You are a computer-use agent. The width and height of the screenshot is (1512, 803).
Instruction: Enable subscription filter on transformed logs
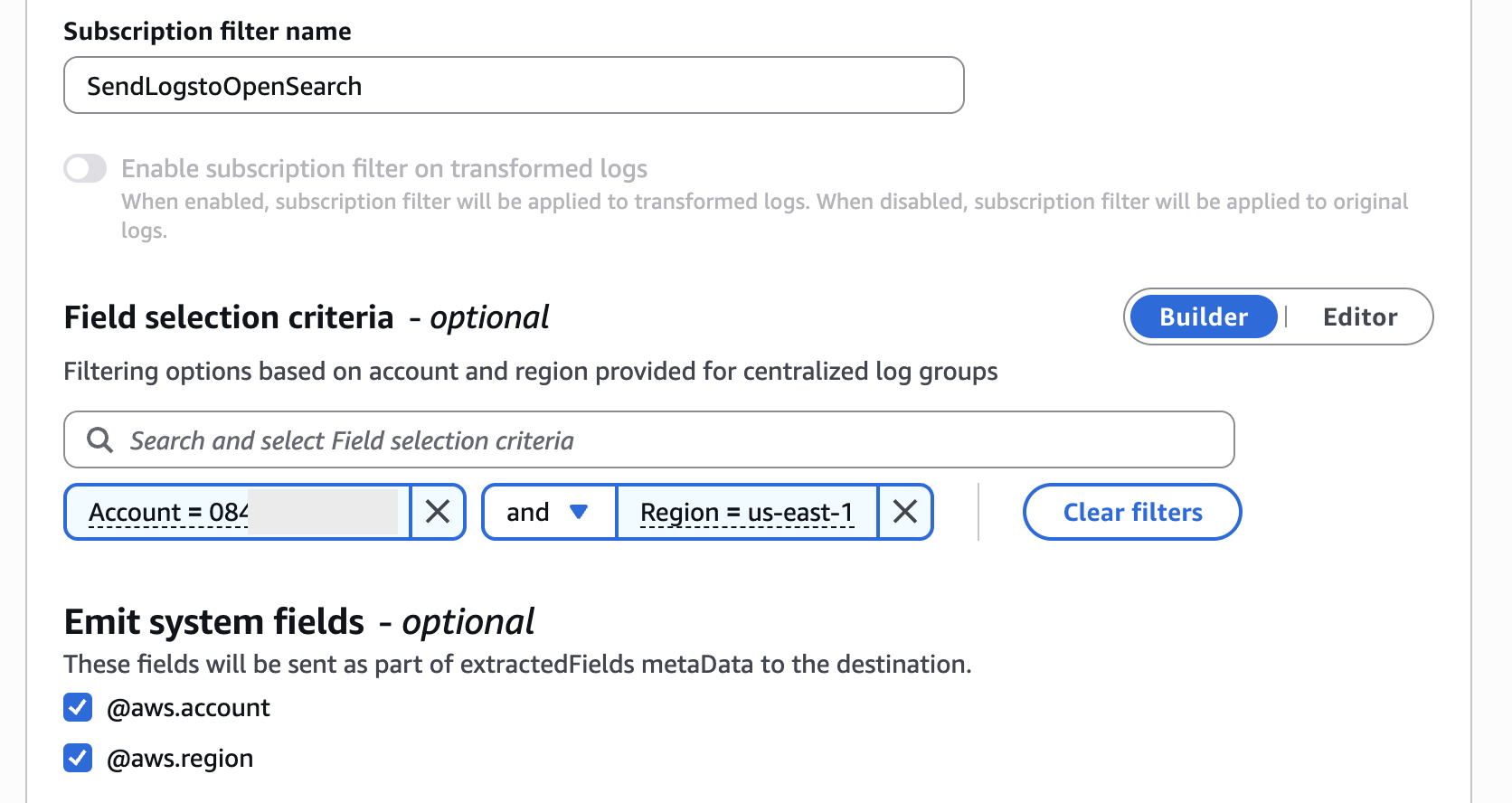[85, 168]
